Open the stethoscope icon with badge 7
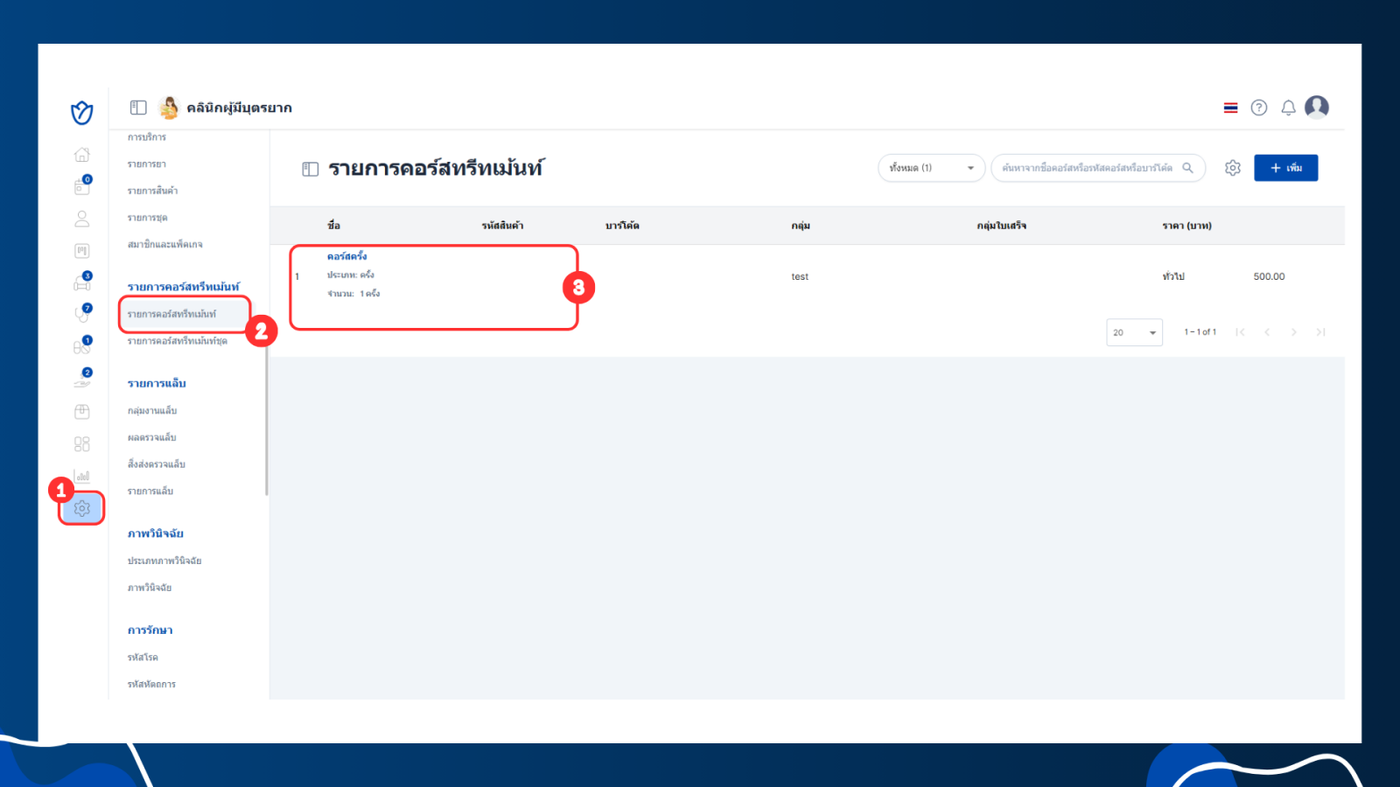Image resolution: width=1400 pixels, height=787 pixels. click(x=82, y=315)
